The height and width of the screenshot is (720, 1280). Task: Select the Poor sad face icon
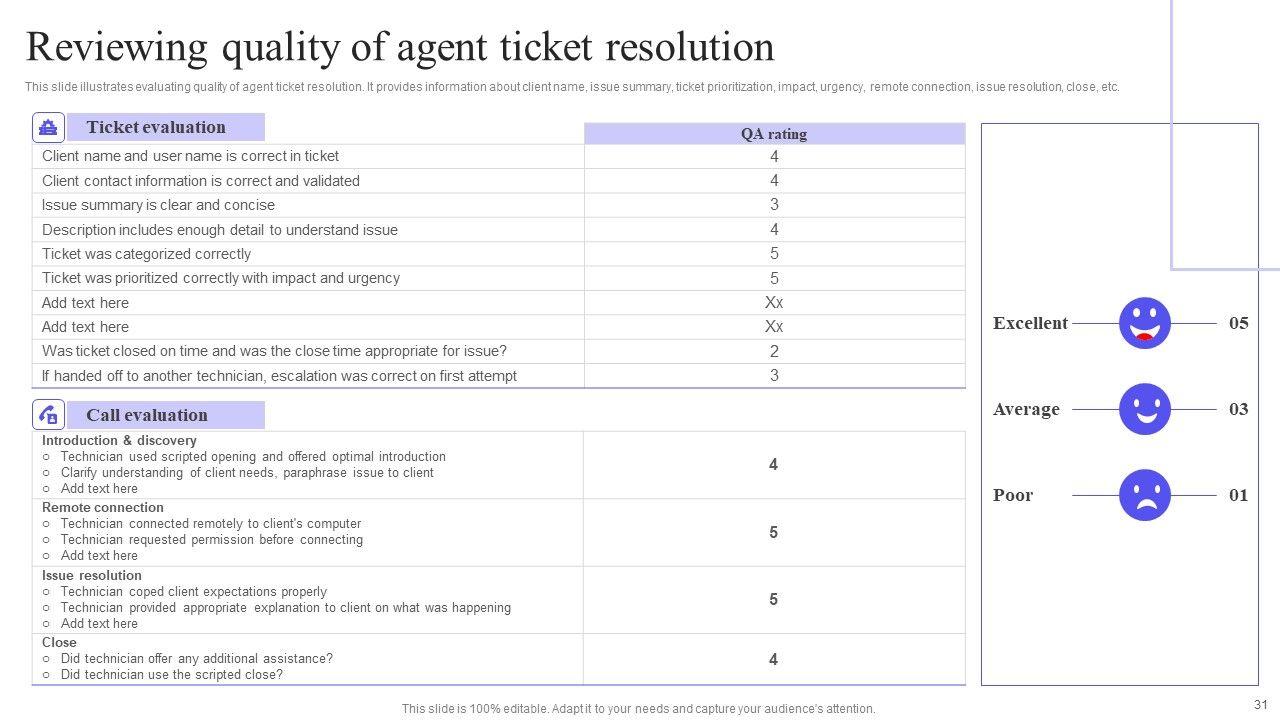coord(1145,495)
